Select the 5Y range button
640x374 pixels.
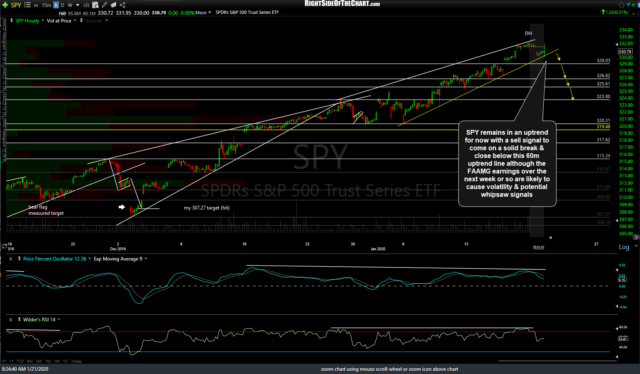tap(4, 361)
